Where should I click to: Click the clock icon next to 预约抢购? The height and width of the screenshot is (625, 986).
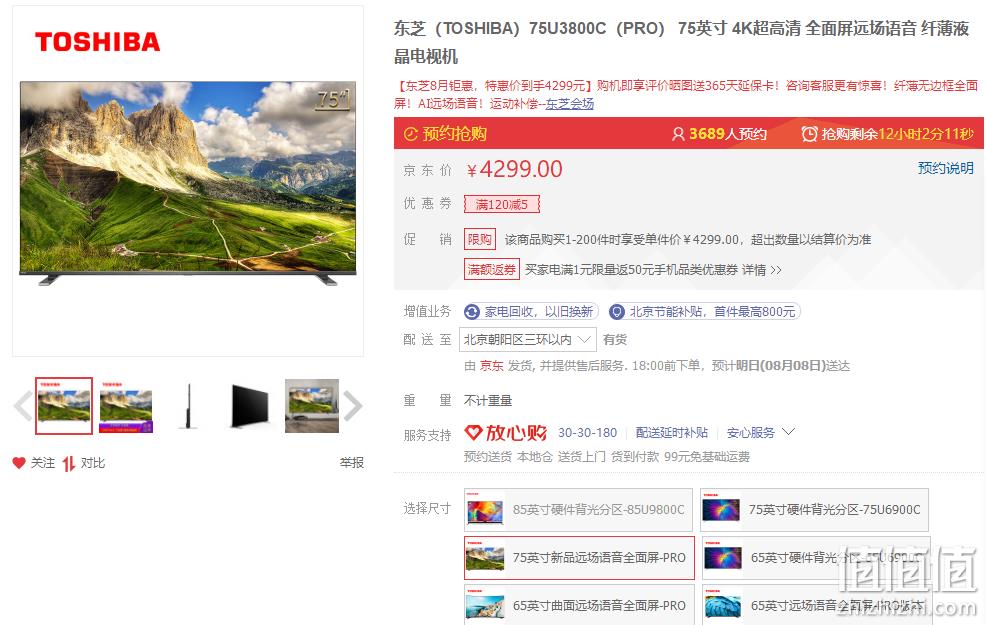click(x=411, y=134)
